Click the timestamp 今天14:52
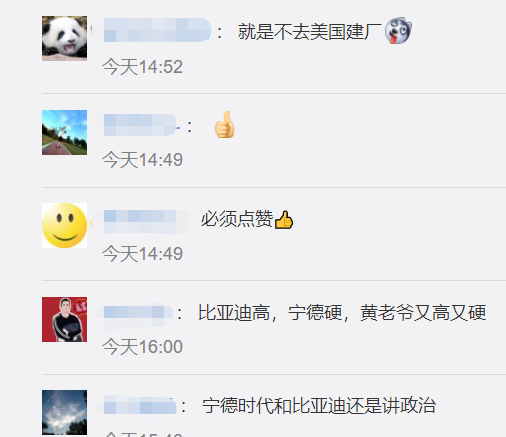This screenshot has height=437, width=506. (x=142, y=67)
